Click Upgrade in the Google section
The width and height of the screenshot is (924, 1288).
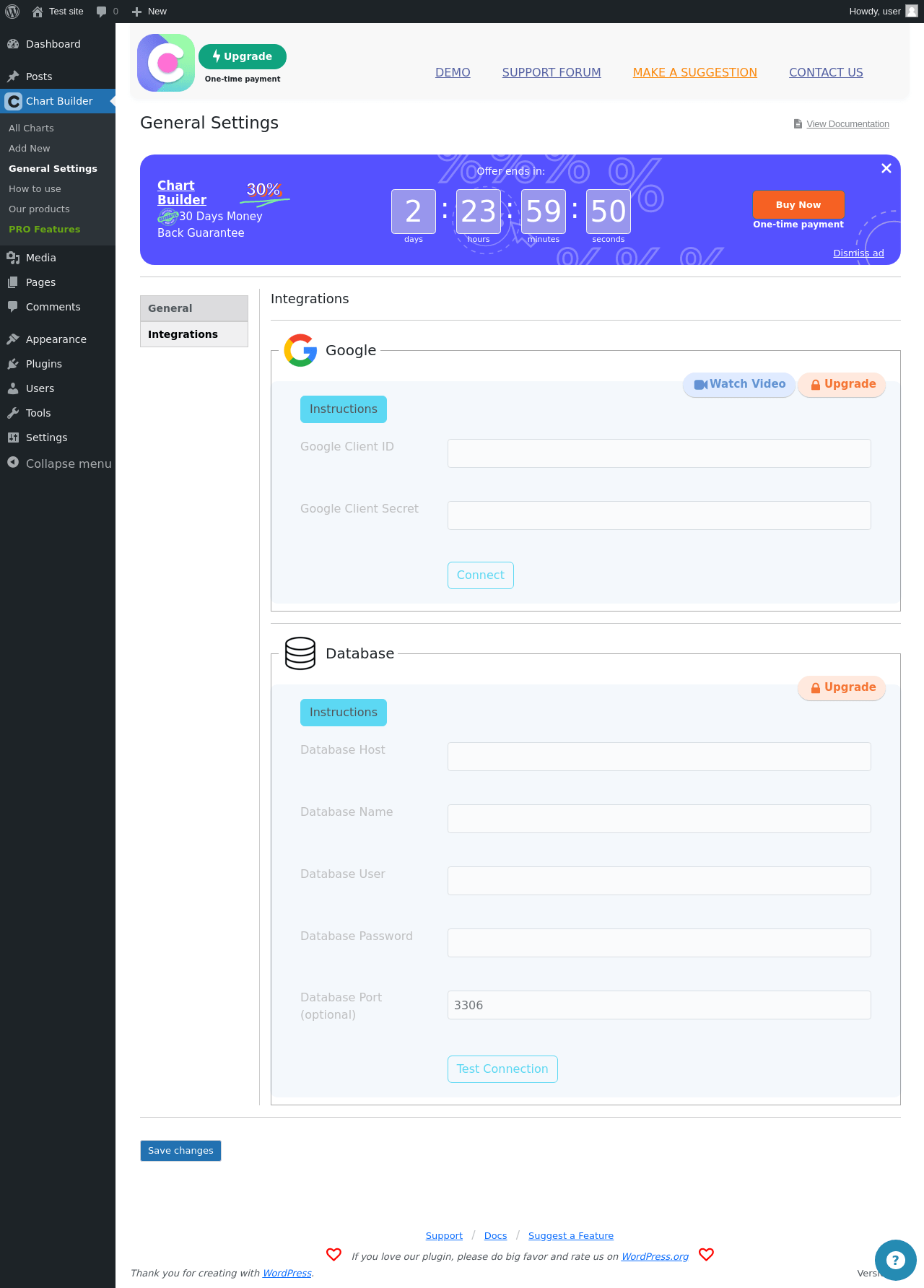(842, 384)
